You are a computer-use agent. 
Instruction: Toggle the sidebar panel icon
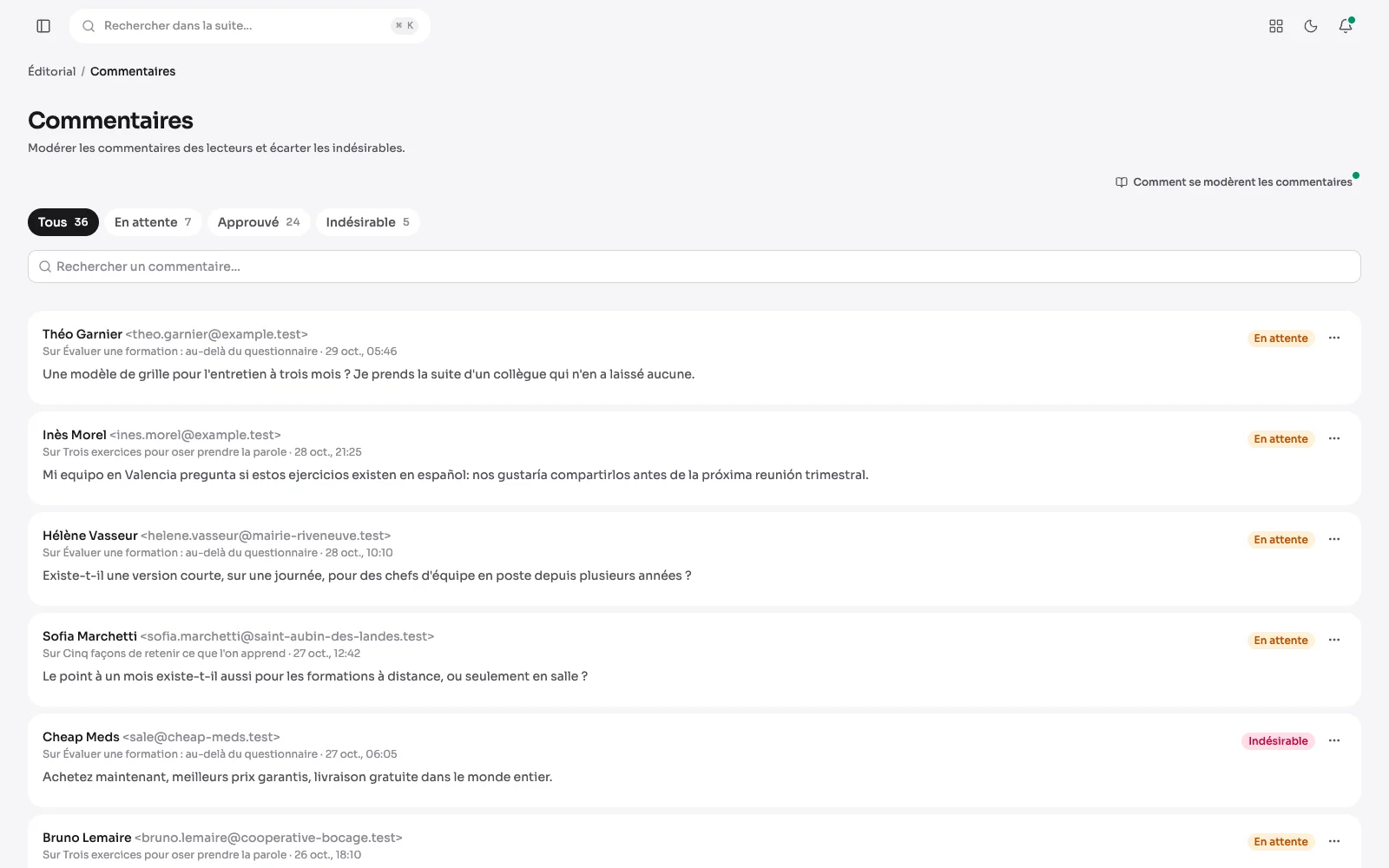click(43, 26)
